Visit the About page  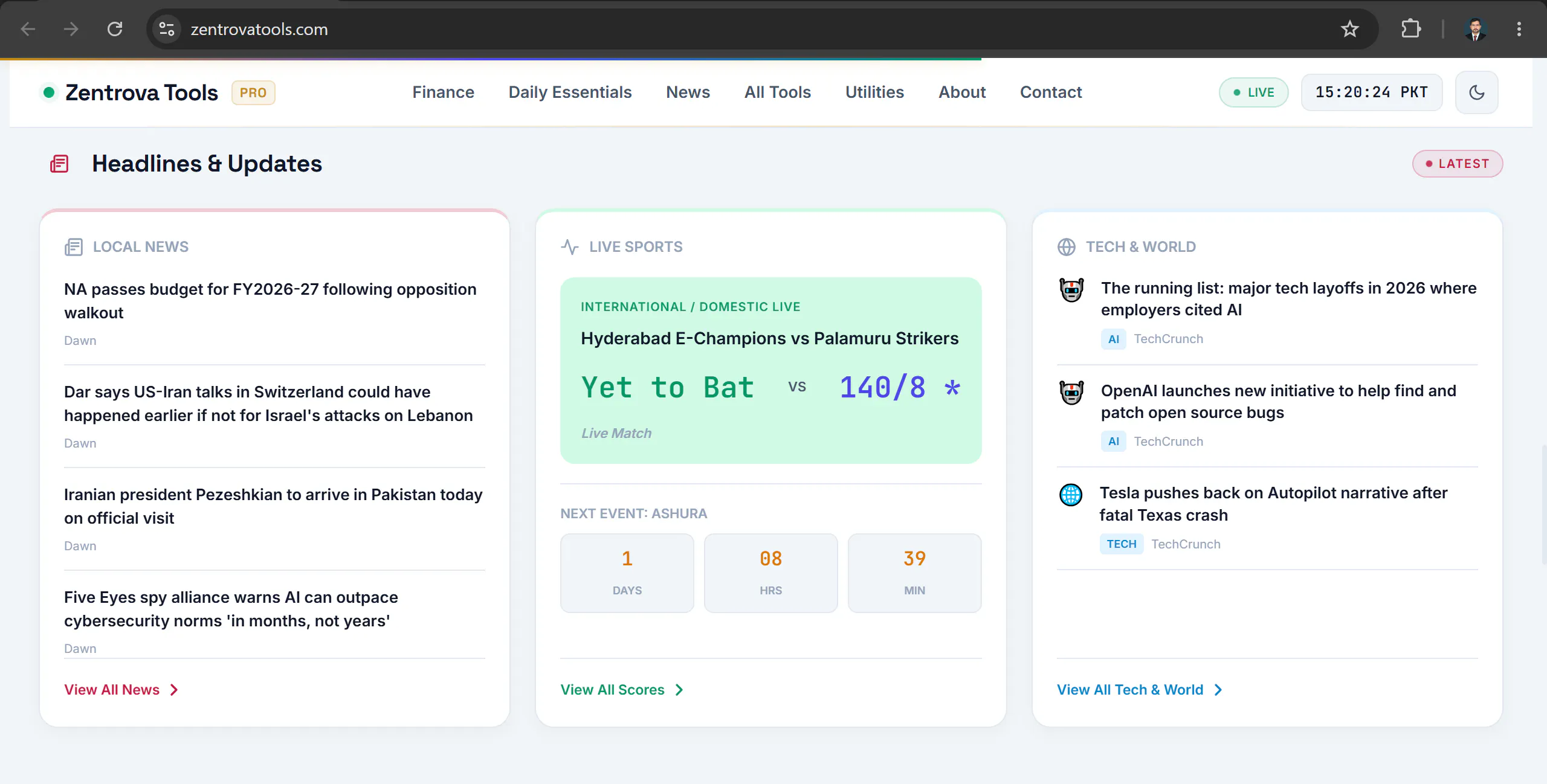point(962,92)
